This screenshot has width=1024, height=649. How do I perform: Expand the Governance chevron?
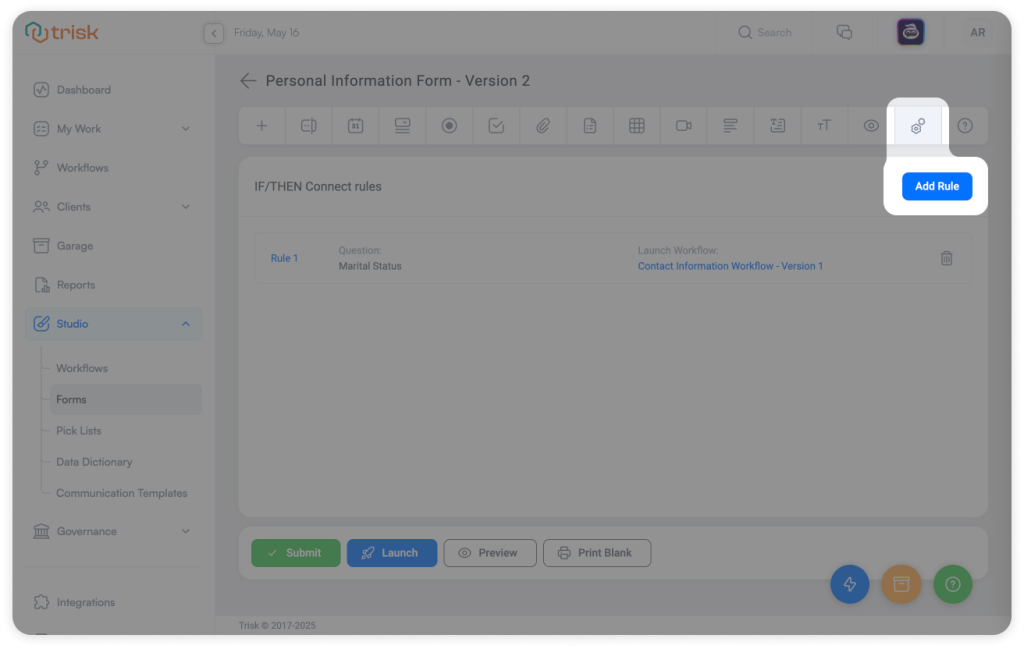(185, 531)
